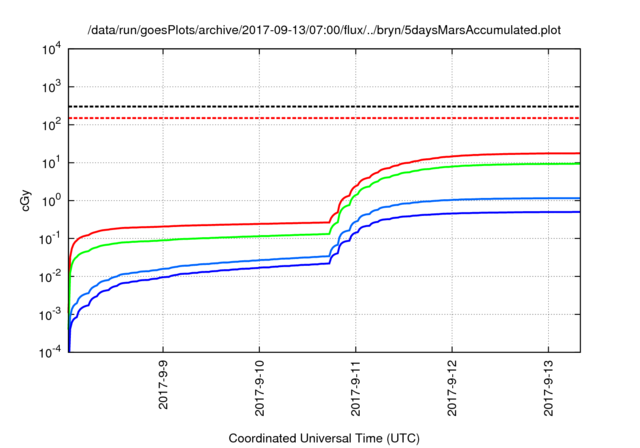
Task: Click the 10^4 y-axis tick label
Action: coord(52,49)
